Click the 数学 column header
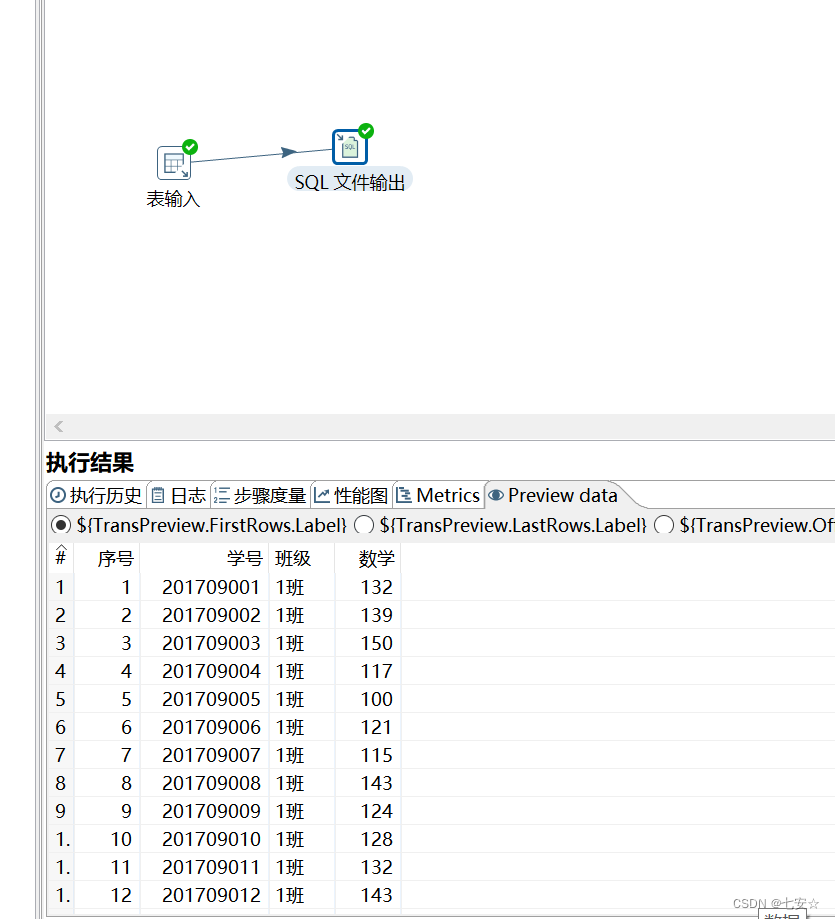 375,559
